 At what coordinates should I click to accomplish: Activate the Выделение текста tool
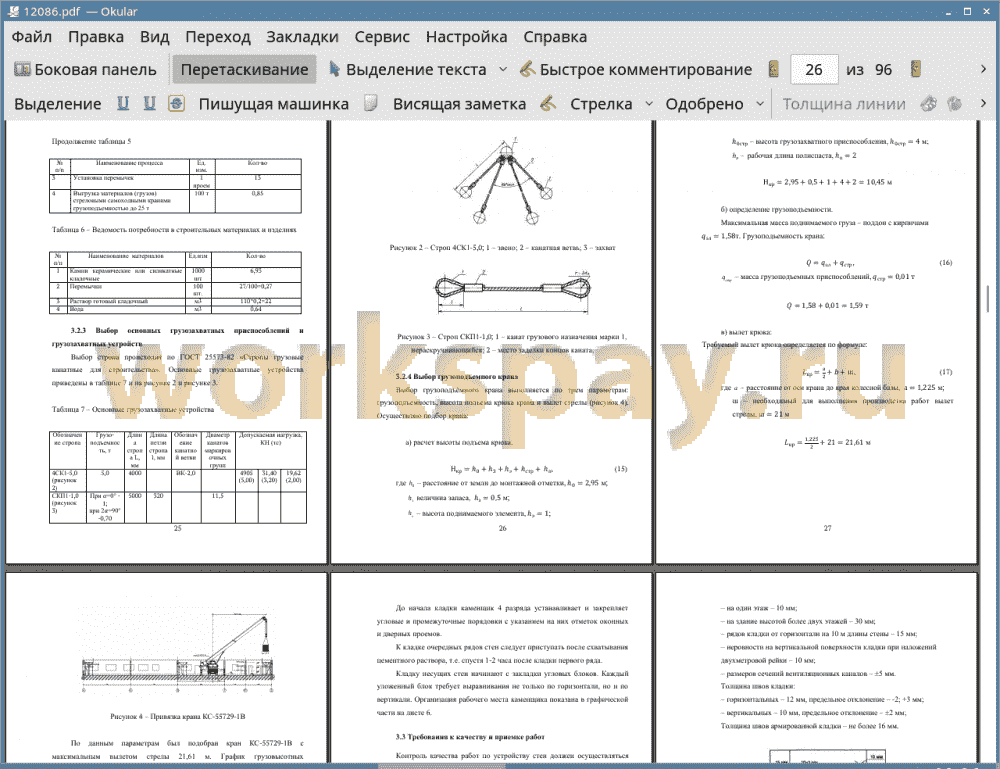pos(408,70)
